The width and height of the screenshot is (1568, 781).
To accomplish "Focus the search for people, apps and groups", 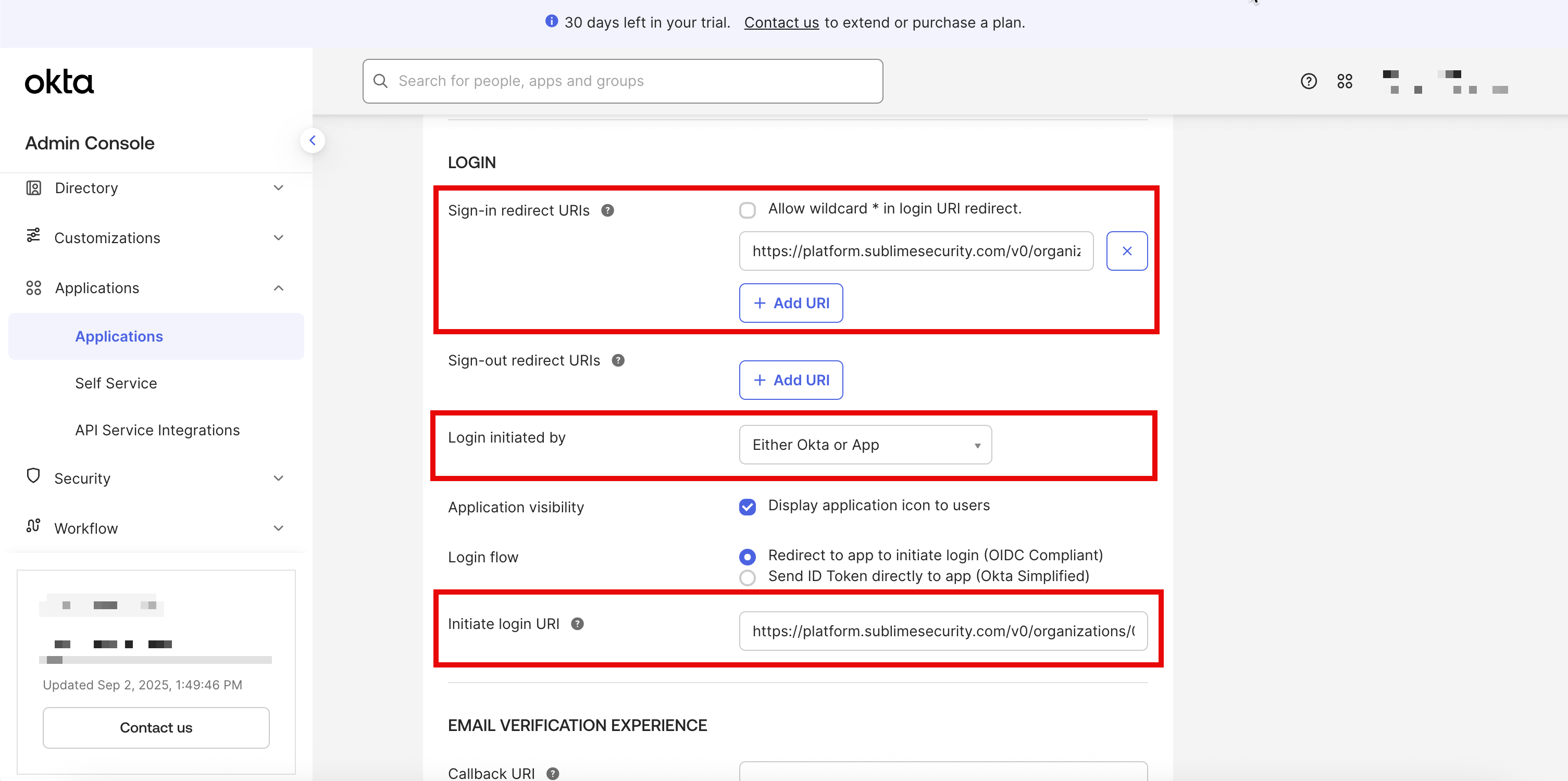I will (622, 81).
